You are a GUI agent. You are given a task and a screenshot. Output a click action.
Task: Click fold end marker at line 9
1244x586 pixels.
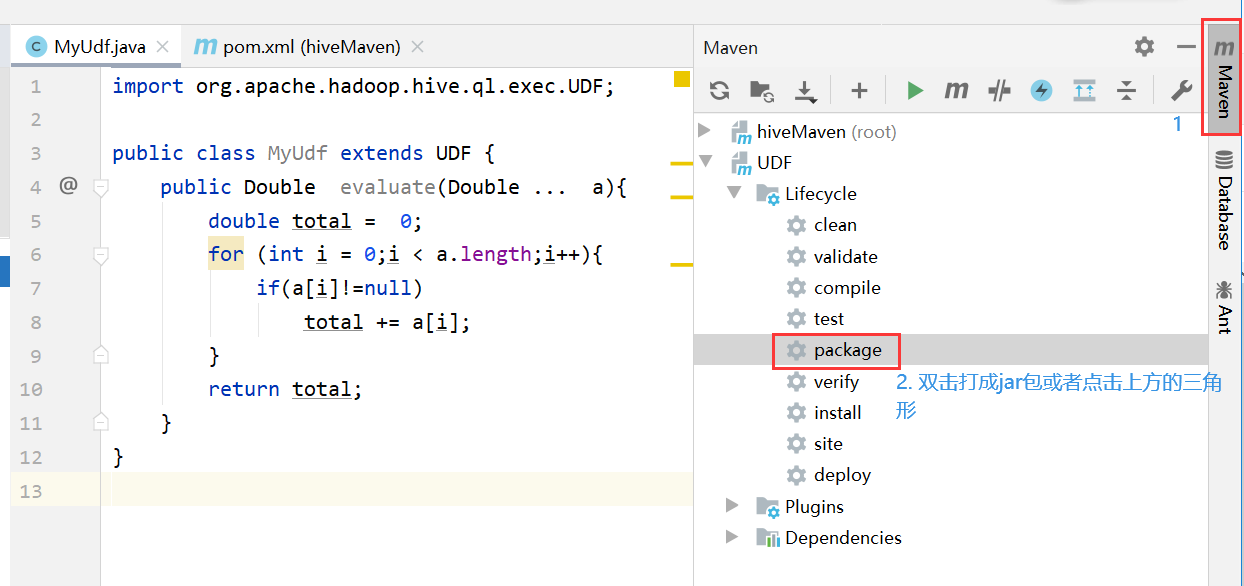click(100, 354)
